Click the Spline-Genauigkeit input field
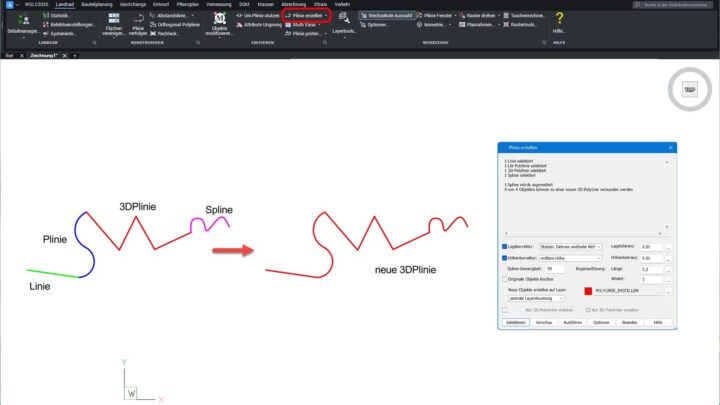 pos(555,269)
